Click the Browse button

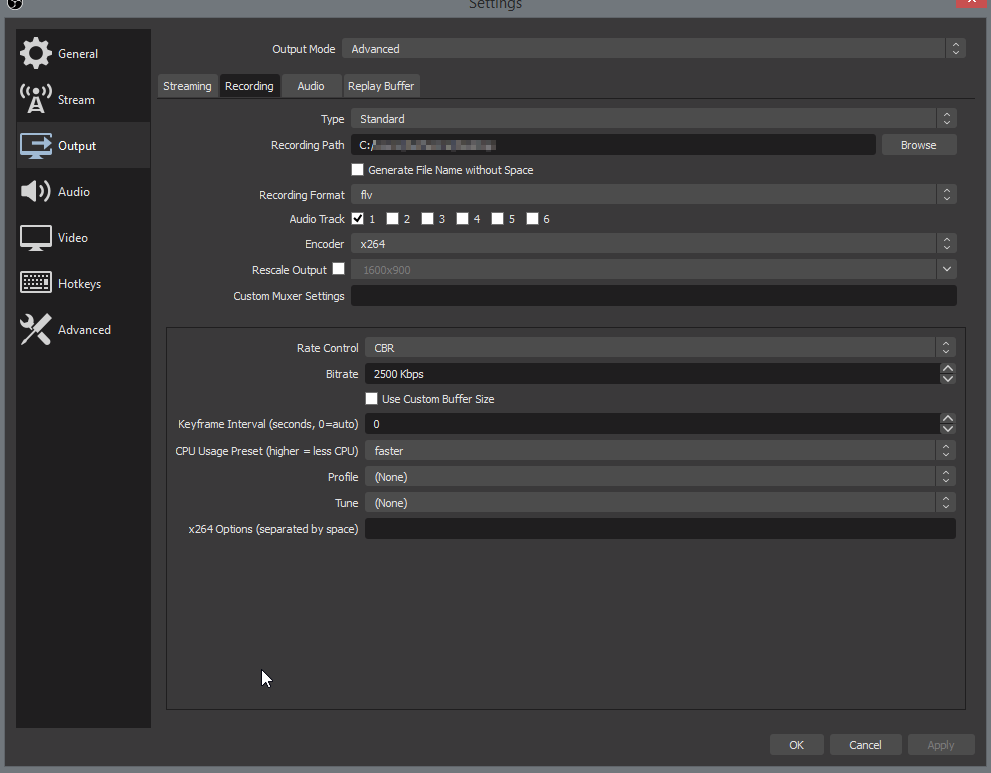(918, 145)
